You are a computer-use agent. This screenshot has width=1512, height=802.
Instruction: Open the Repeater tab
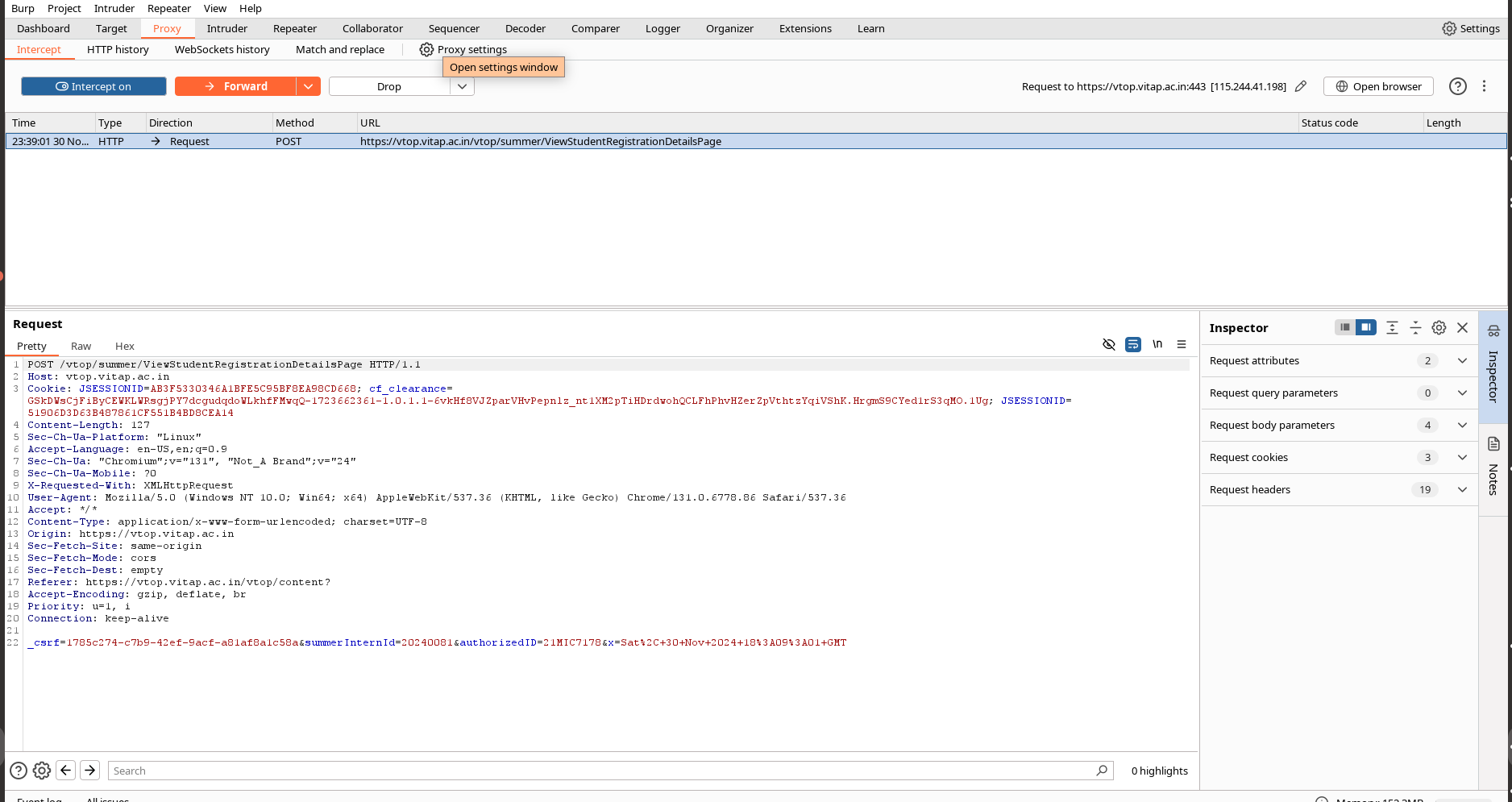(295, 29)
